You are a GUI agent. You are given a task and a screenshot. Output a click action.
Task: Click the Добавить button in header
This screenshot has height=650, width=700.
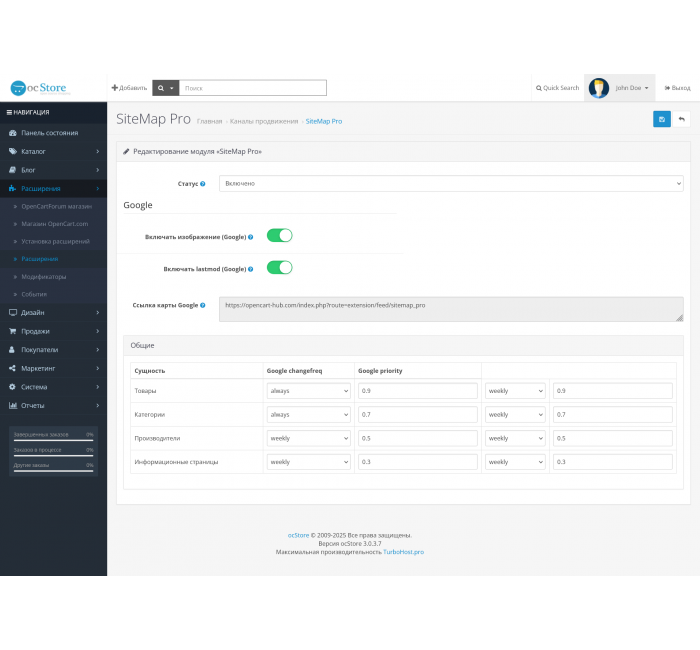pyautogui.click(x=129, y=88)
